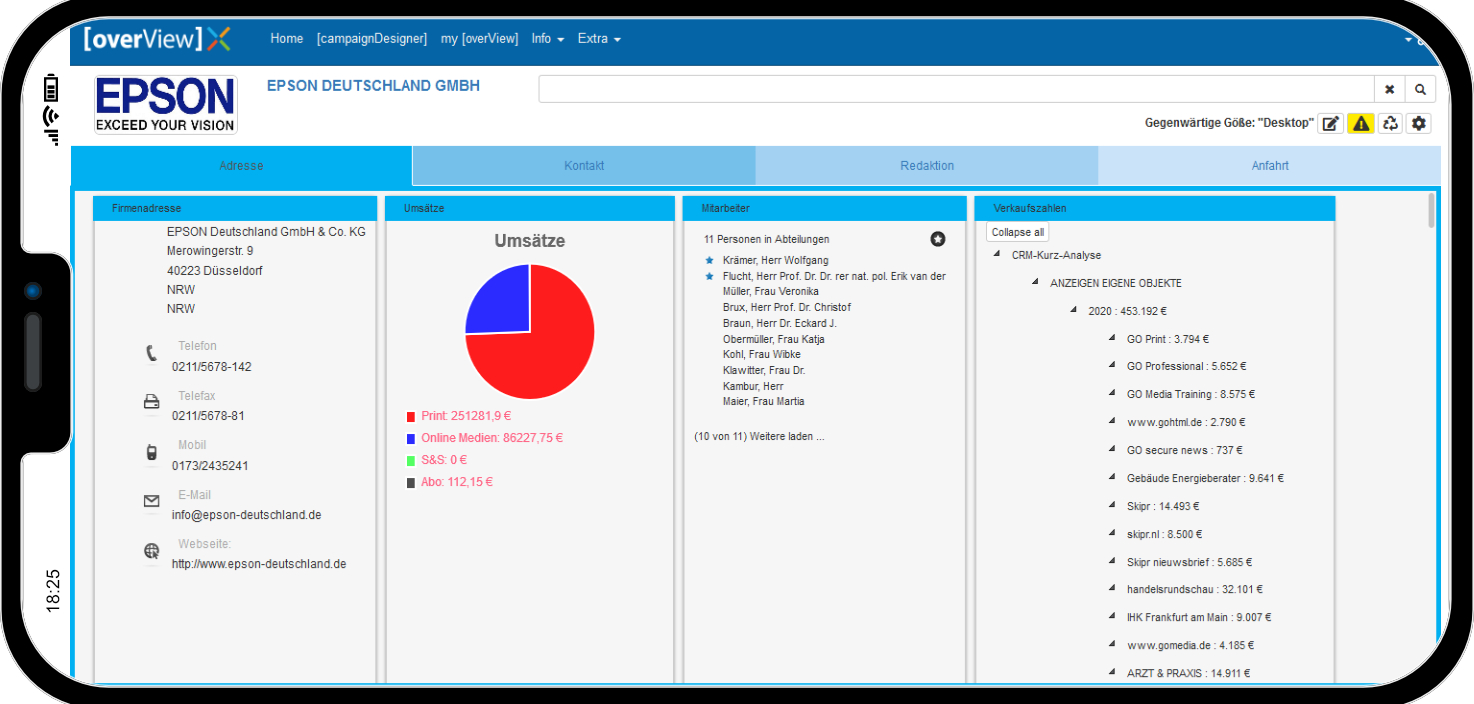1474x704 pixels.
Task: Click the globe icon beside Webseite
Action: click(152, 550)
